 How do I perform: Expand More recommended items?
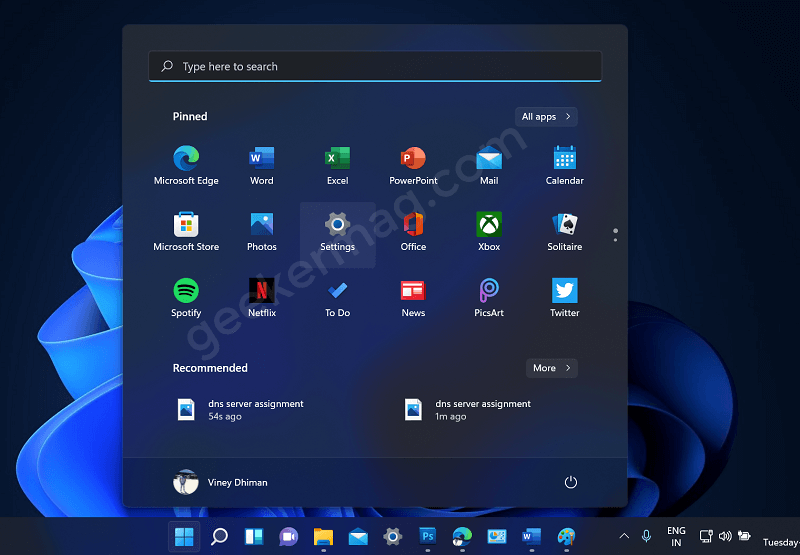(x=552, y=368)
